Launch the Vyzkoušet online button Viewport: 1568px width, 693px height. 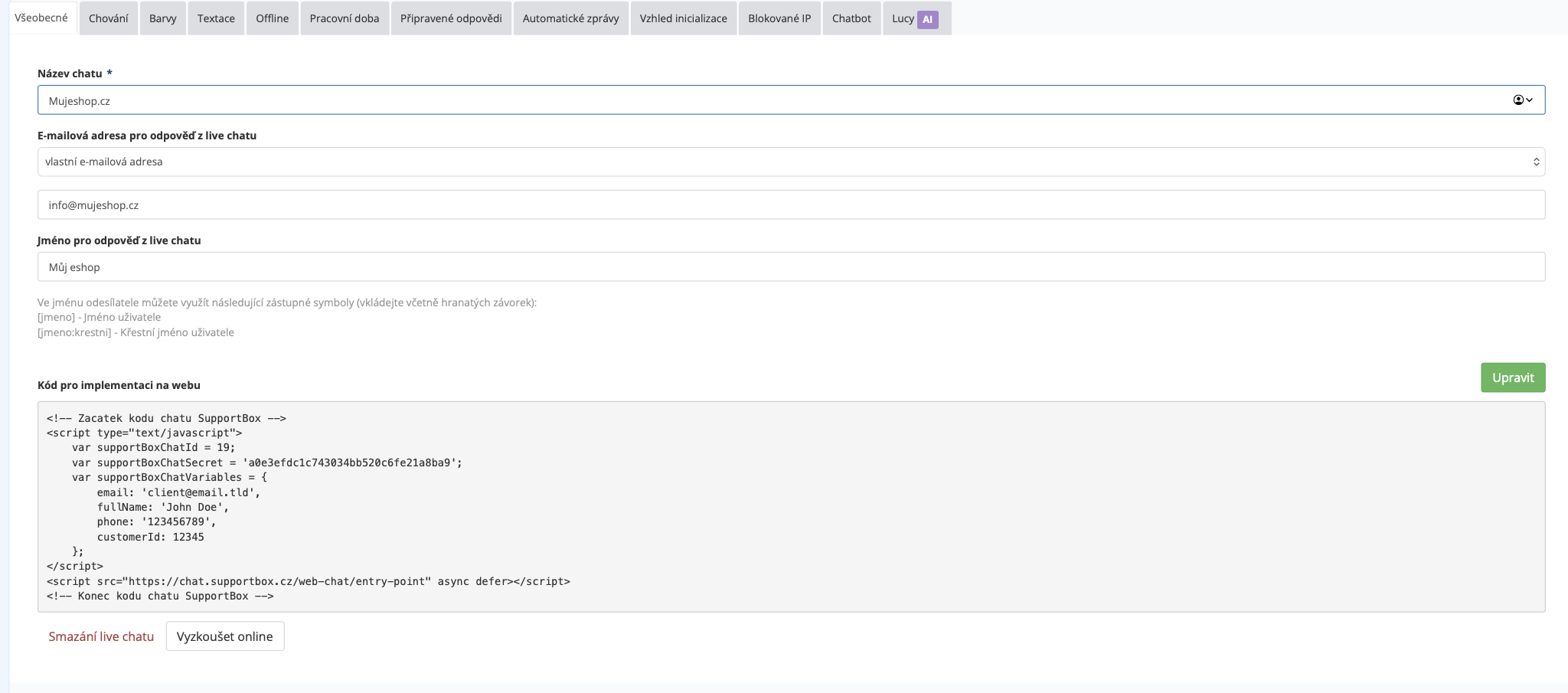(x=225, y=636)
